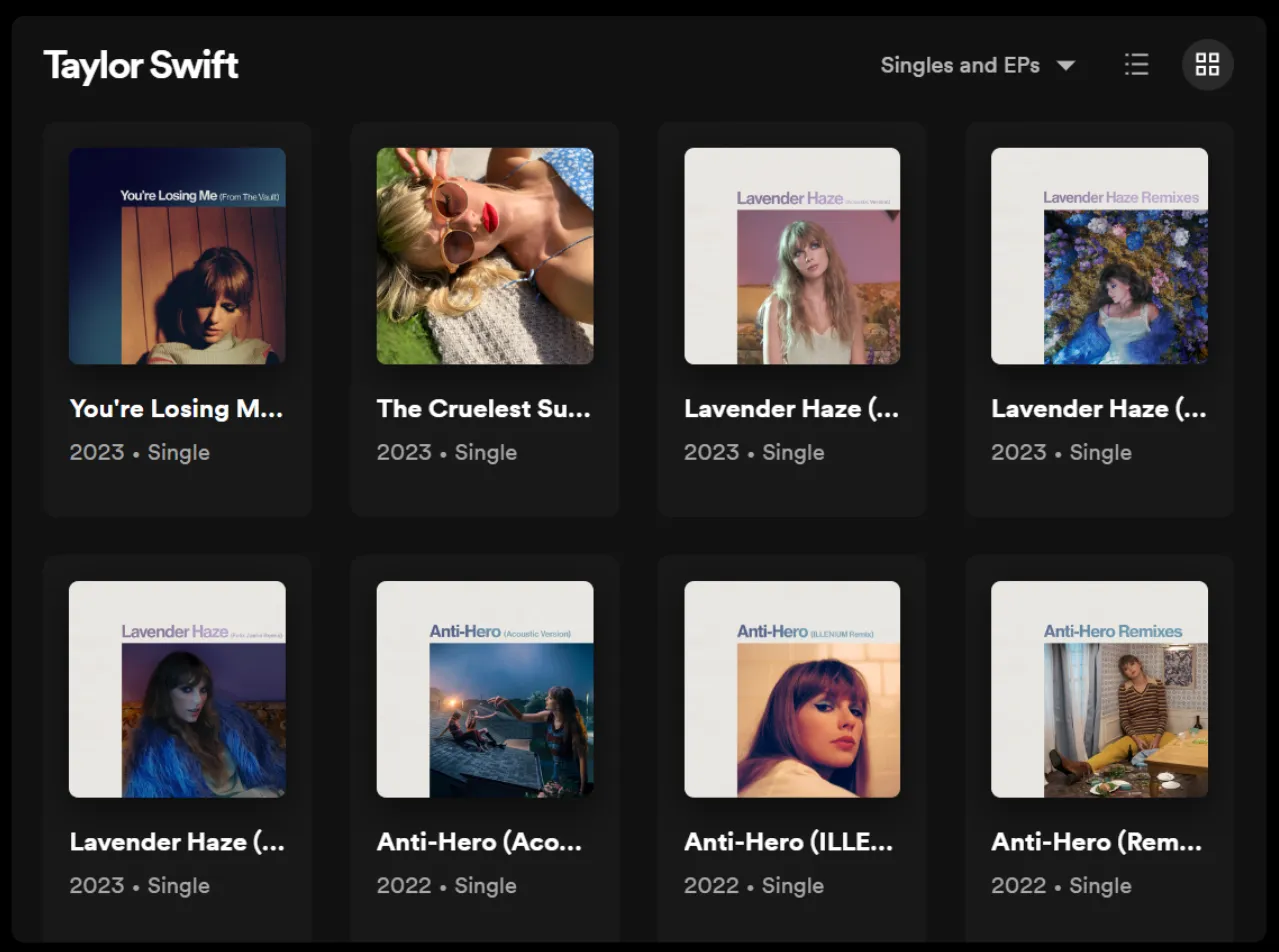
Task: Open the Lavender Haze Remixes cover art
Action: tap(1098, 256)
